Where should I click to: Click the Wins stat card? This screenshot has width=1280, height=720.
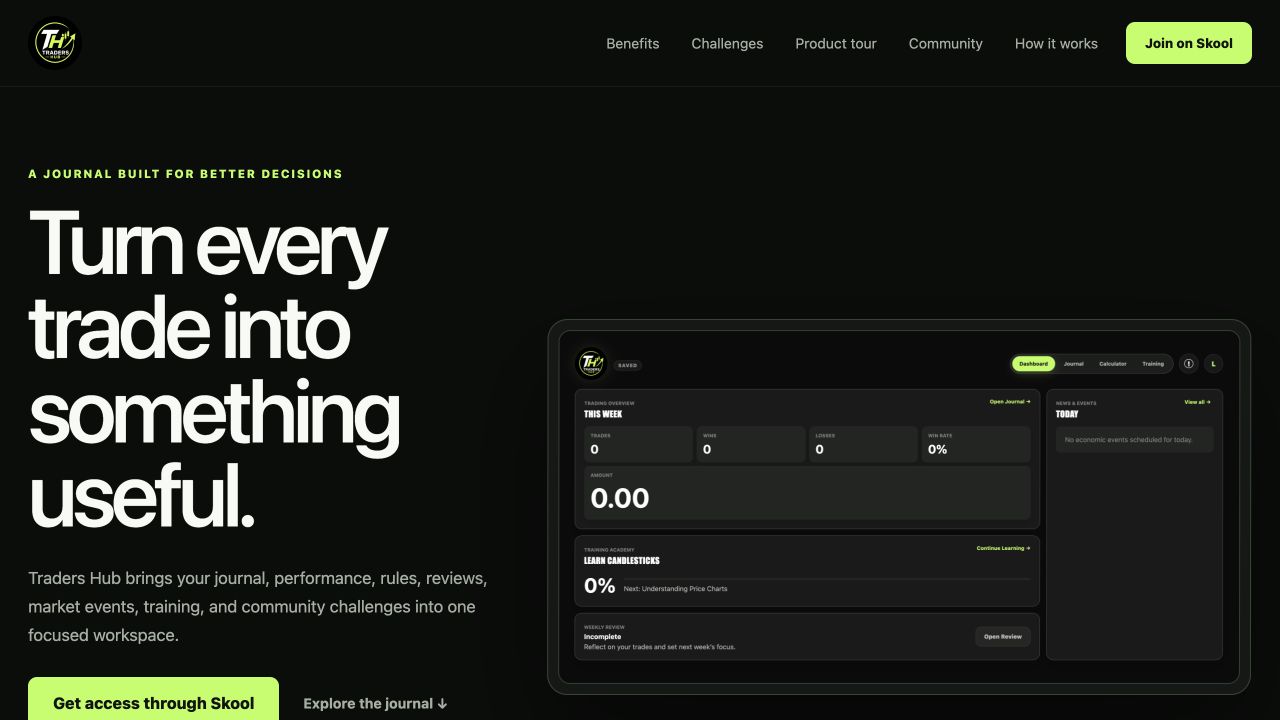click(751, 444)
